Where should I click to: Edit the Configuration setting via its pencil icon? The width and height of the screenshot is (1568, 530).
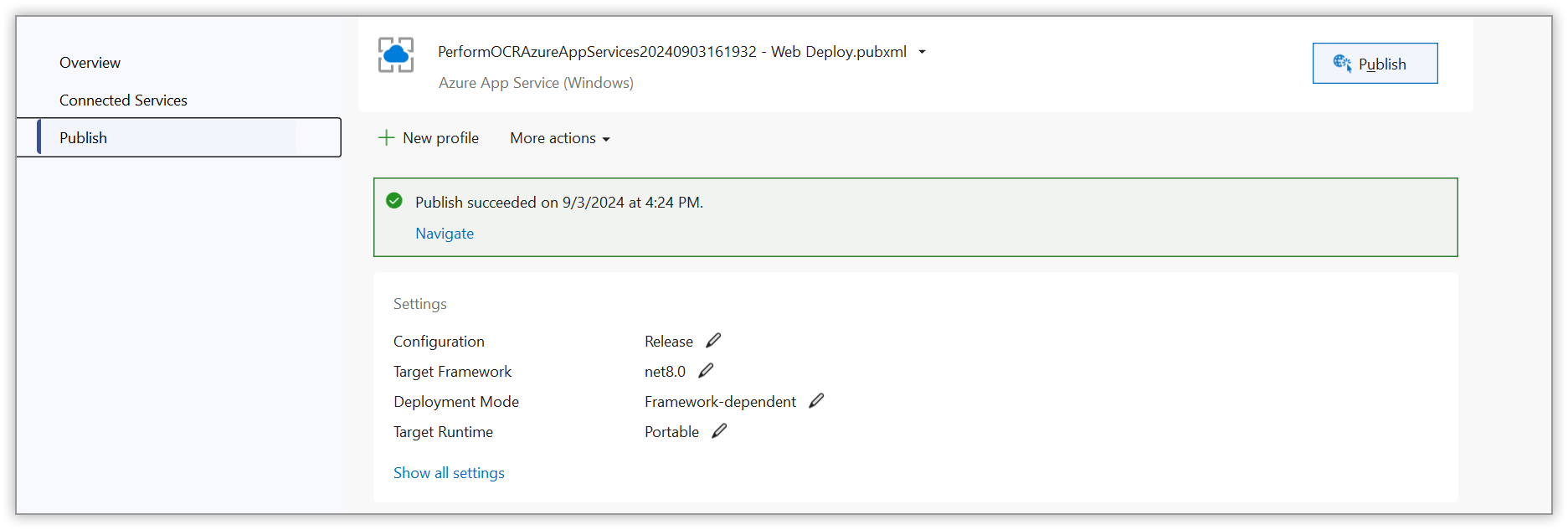(x=713, y=340)
